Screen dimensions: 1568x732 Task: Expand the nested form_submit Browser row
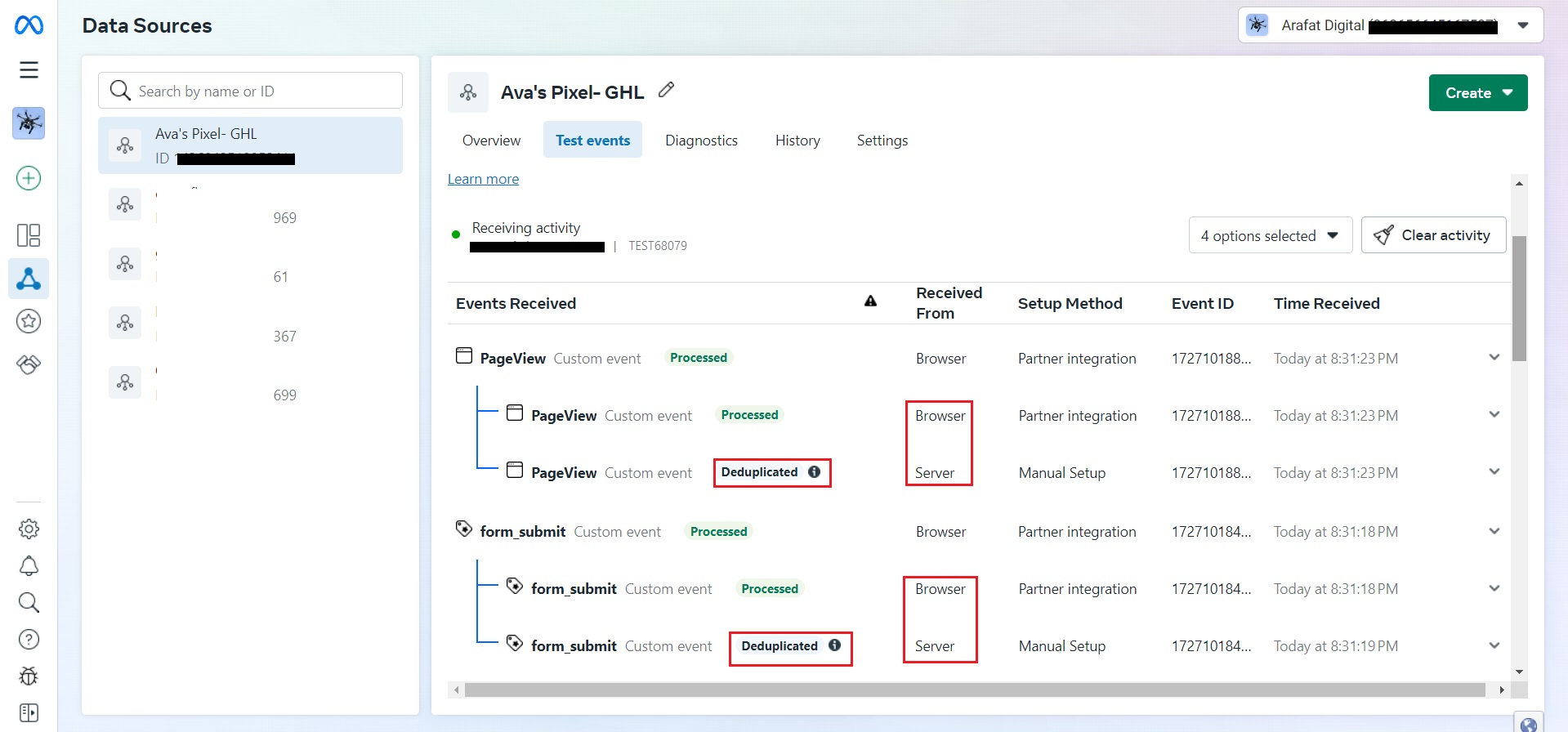click(x=1494, y=588)
